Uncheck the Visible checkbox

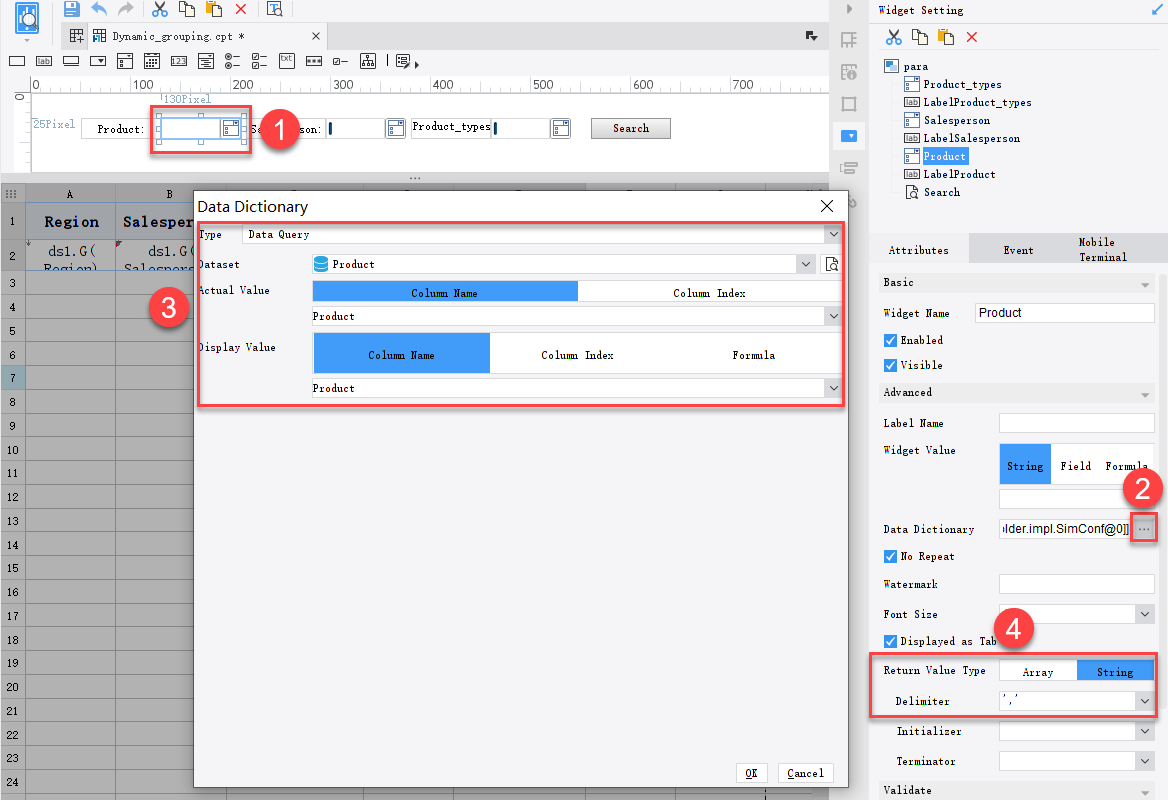[890, 365]
